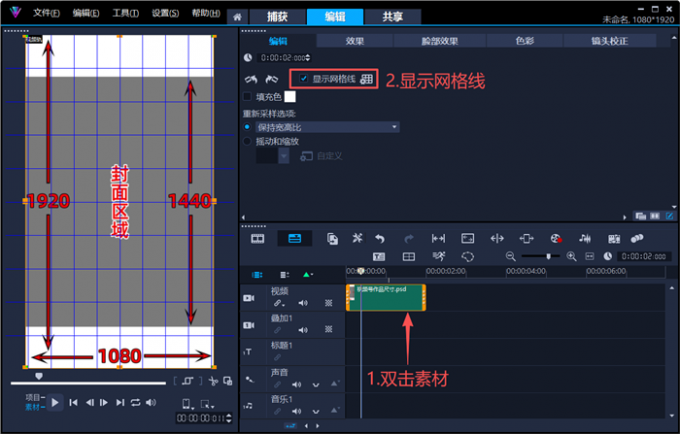Select the .psd clip on video track
680x434 pixels.
[x=386, y=297]
